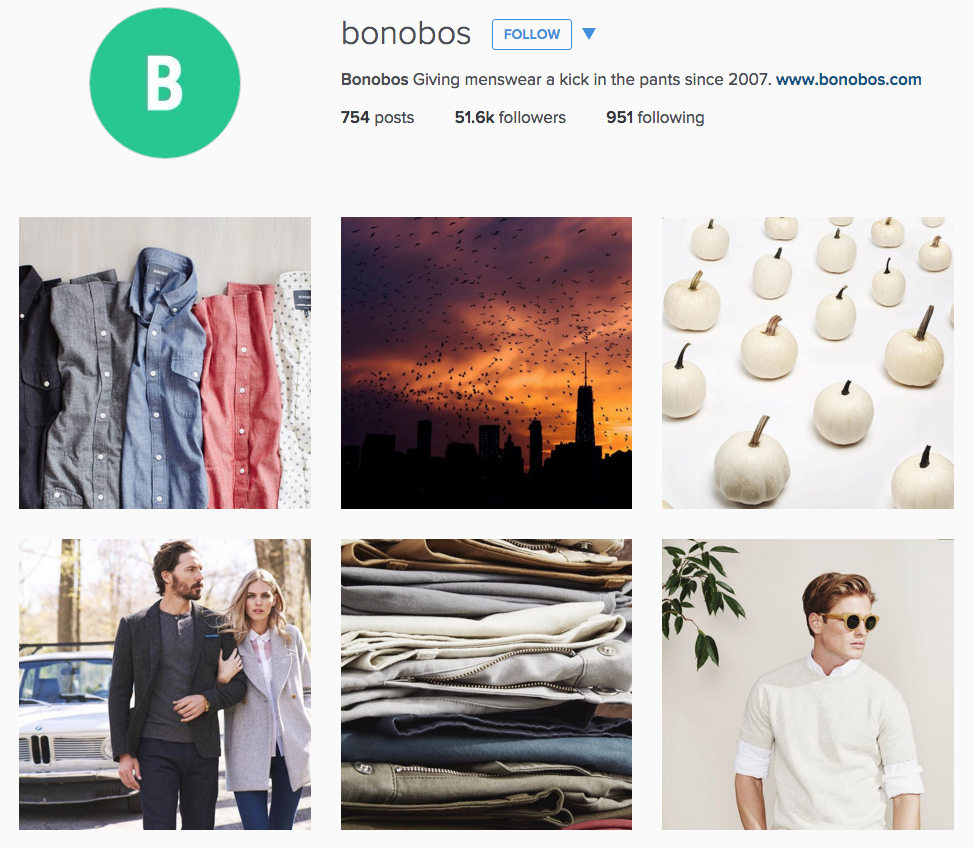Click the yellow-framed sunglasses on the model

849,620
